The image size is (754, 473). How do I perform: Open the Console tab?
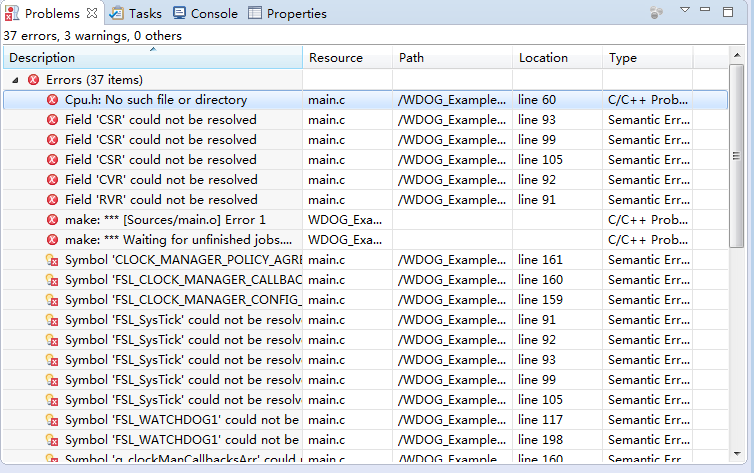(x=205, y=13)
